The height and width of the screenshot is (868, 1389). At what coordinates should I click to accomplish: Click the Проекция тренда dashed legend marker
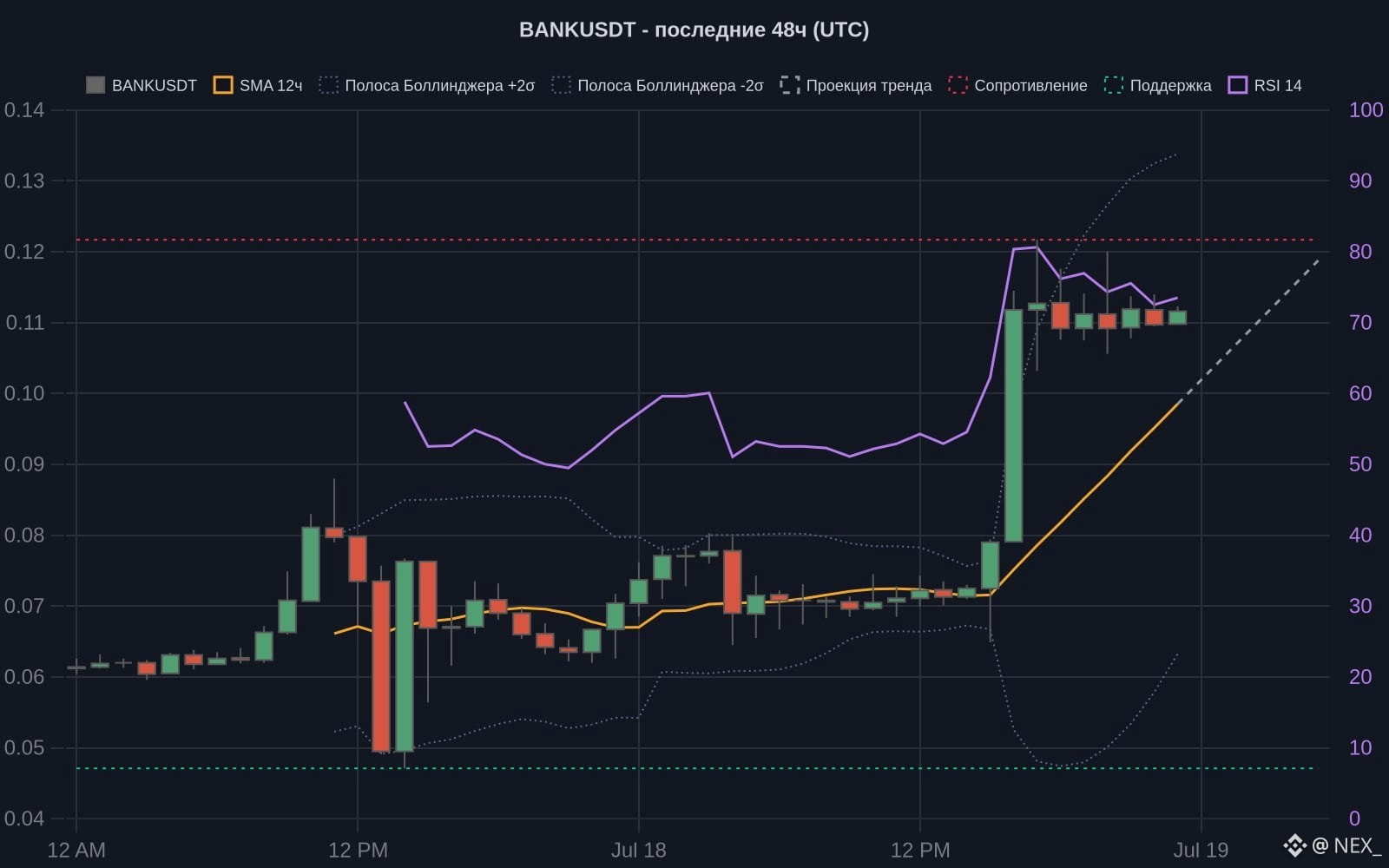(x=790, y=85)
